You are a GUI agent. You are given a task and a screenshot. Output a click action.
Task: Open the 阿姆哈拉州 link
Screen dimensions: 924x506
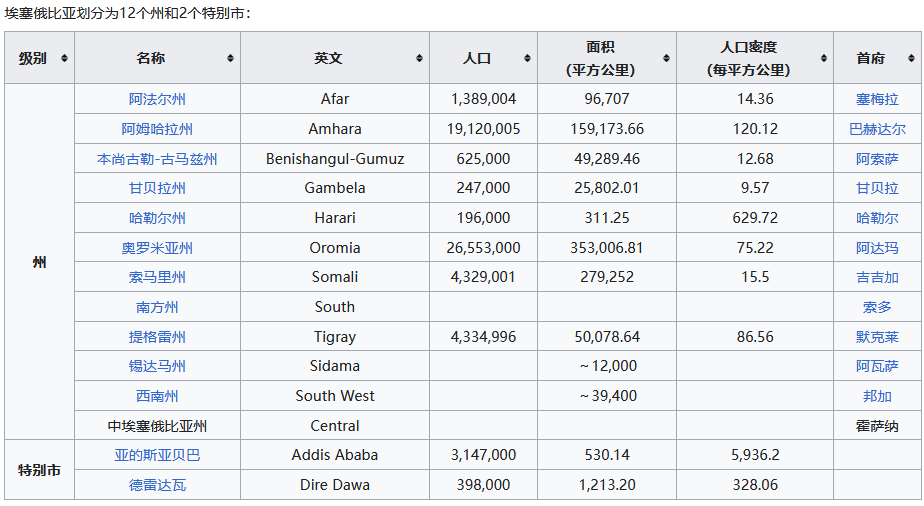157,129
